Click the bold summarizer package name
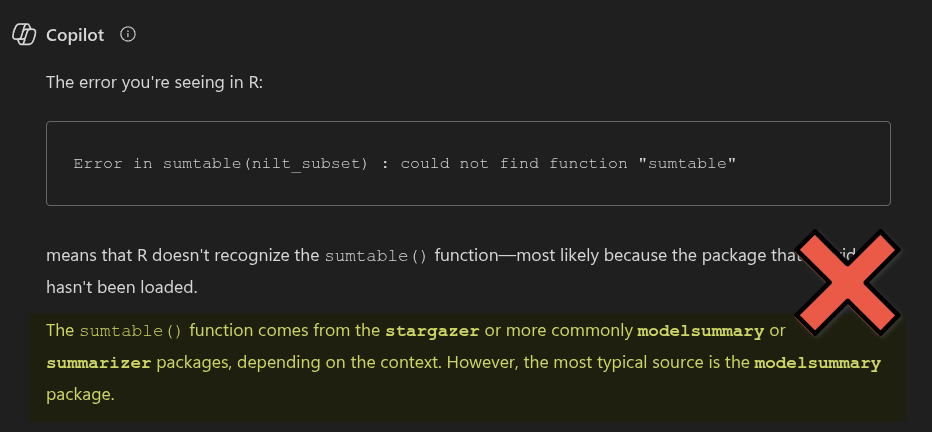Screen dimensions: 932x432 click(x=98, y=363)
